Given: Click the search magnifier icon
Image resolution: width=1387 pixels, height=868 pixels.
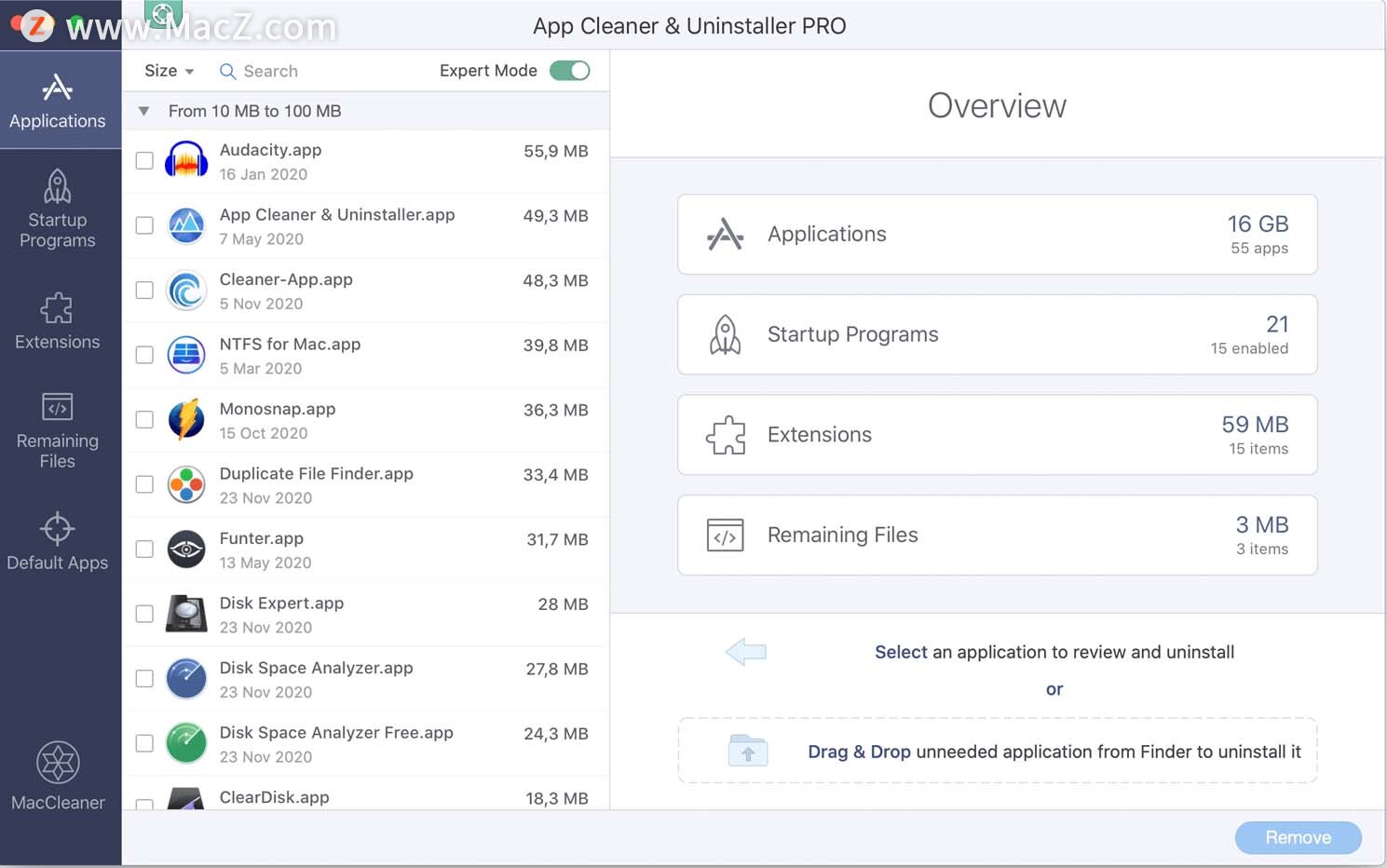Looking at the screenshot, I should coord(227,72).
